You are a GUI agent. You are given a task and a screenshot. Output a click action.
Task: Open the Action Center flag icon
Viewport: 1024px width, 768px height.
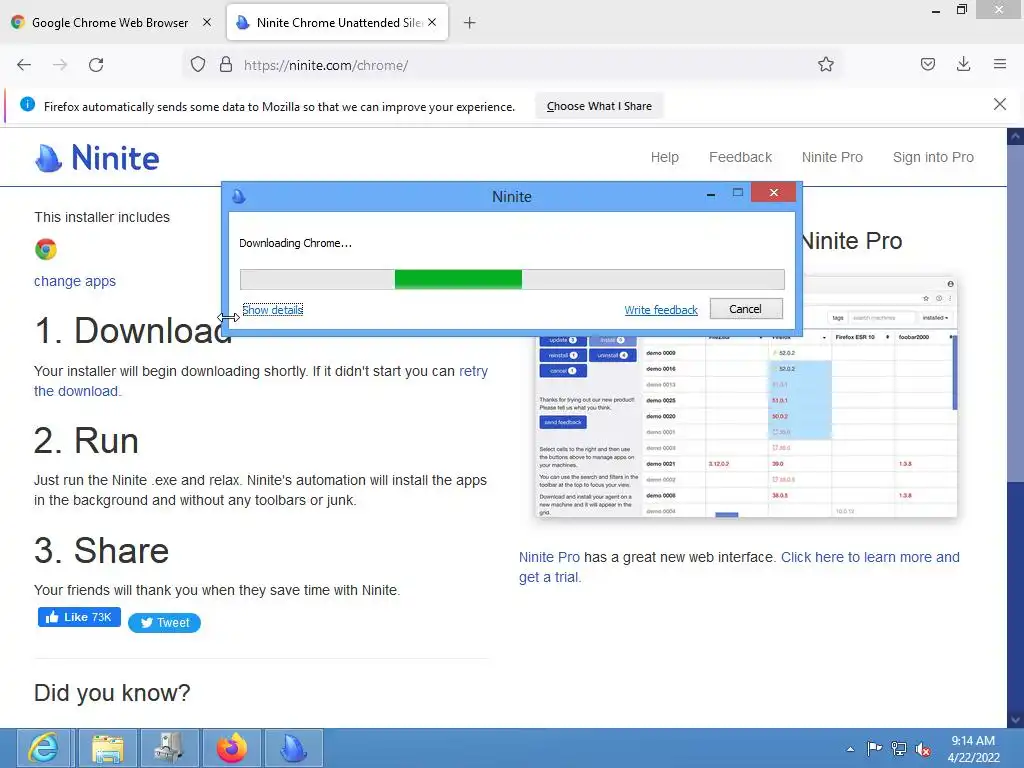coord(874,748)
